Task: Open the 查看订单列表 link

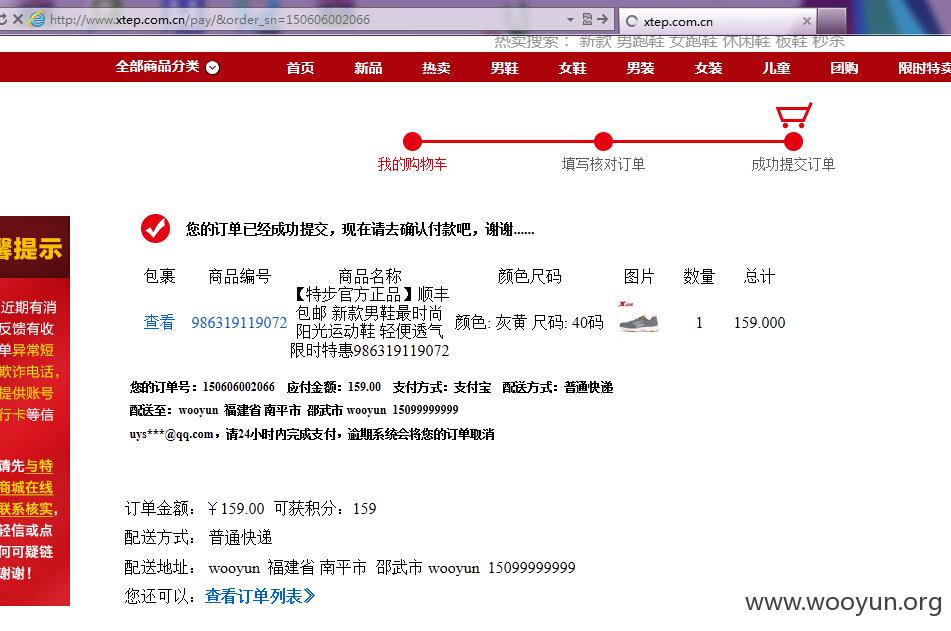Action: (x=260, y=596)
